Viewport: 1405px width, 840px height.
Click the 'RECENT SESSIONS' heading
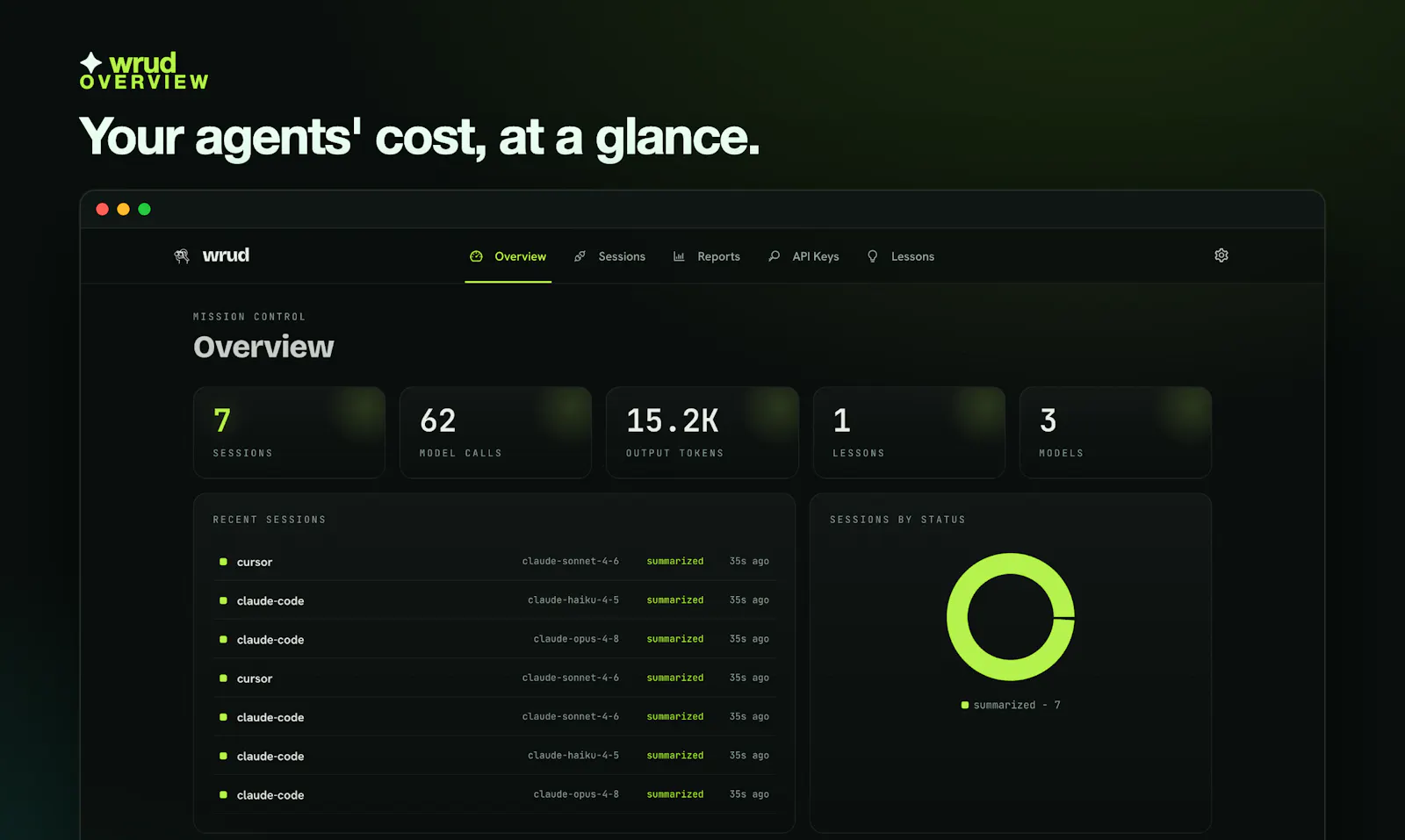(269, 520)
